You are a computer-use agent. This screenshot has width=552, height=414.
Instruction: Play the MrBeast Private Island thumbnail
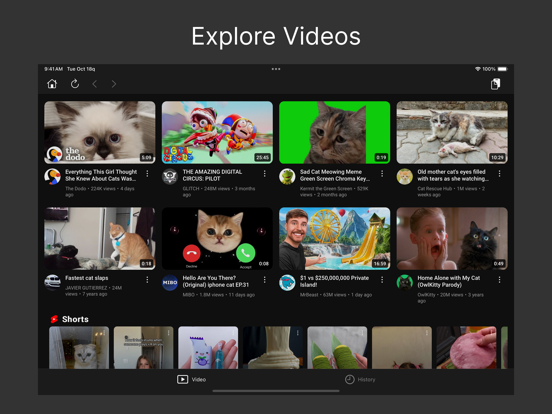coord(334,238)
